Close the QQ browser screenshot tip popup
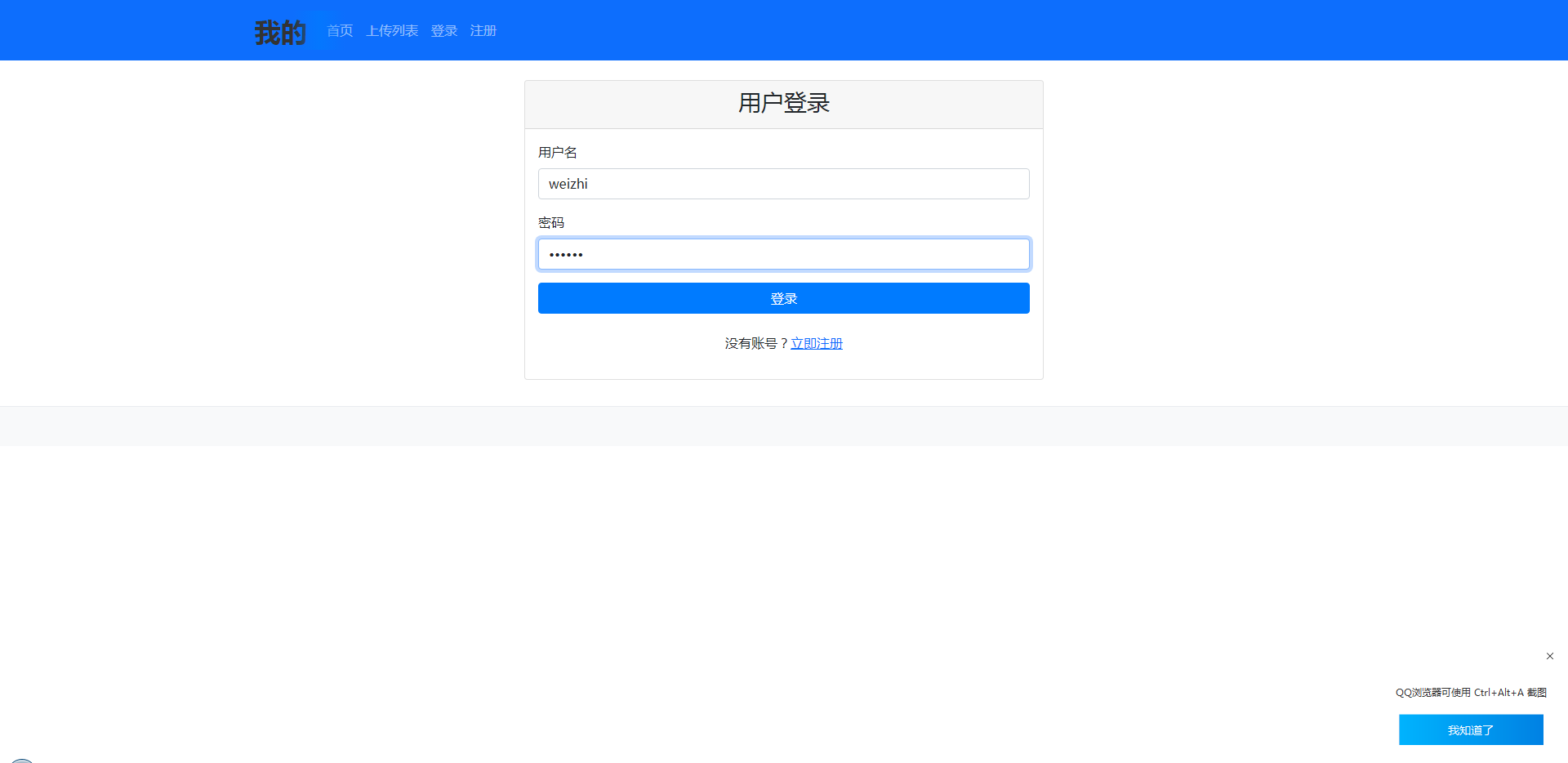 coord(1549,656)
